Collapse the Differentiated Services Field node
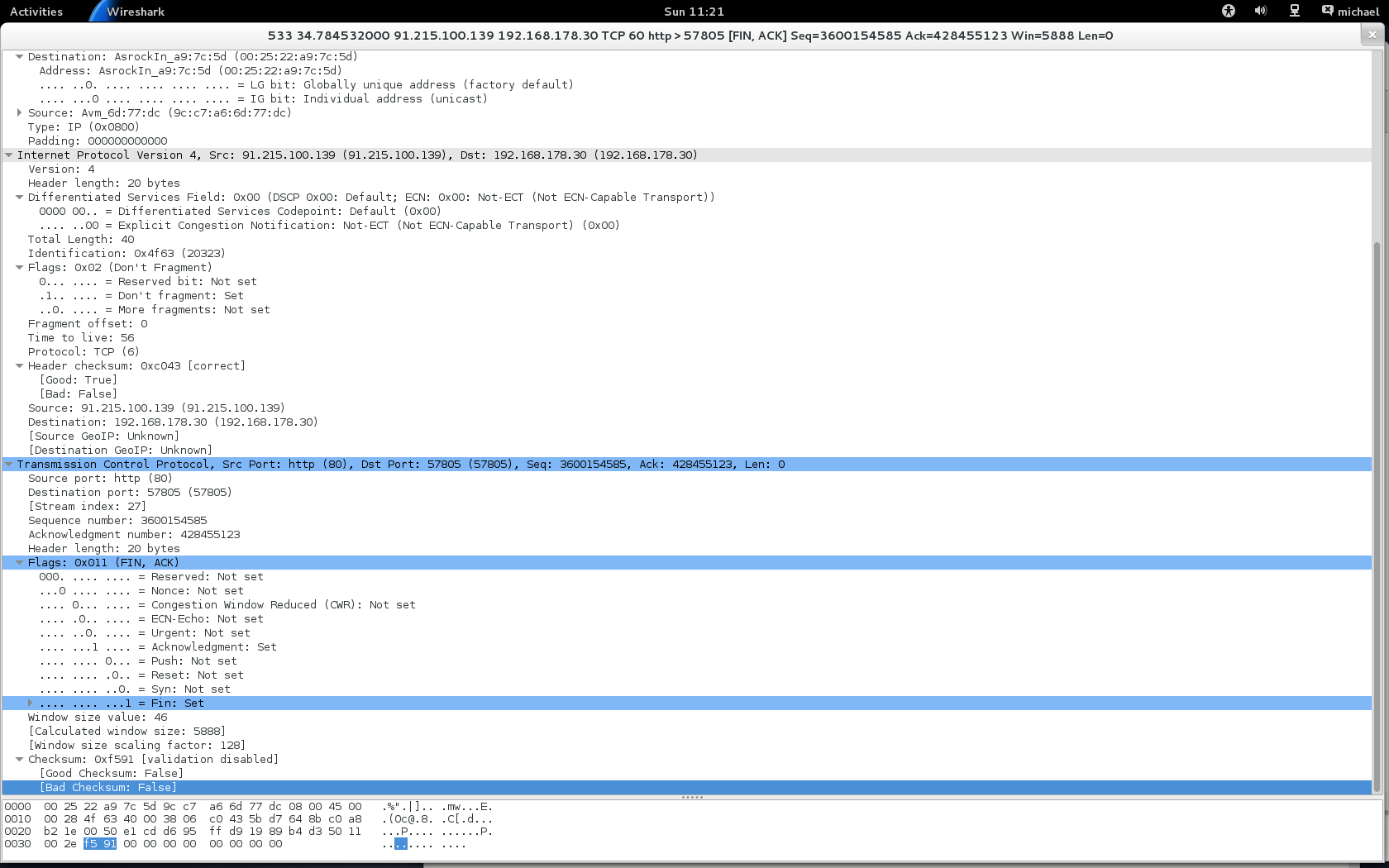 pos(19,198)
